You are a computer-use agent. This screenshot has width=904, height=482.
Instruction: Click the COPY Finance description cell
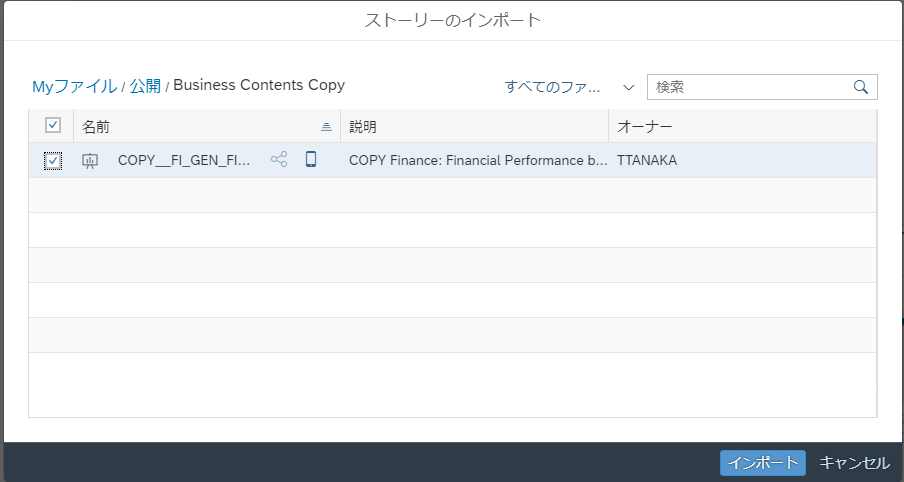(x=477, y=160)
